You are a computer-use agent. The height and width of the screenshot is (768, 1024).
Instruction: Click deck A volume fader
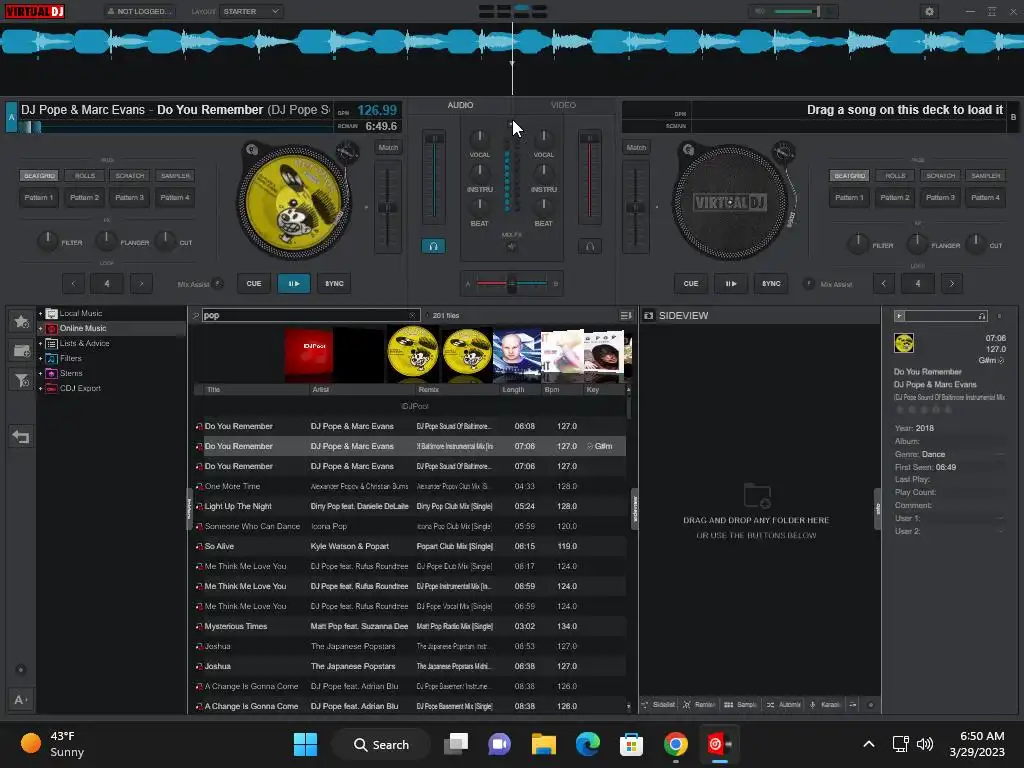pos(434,176)
